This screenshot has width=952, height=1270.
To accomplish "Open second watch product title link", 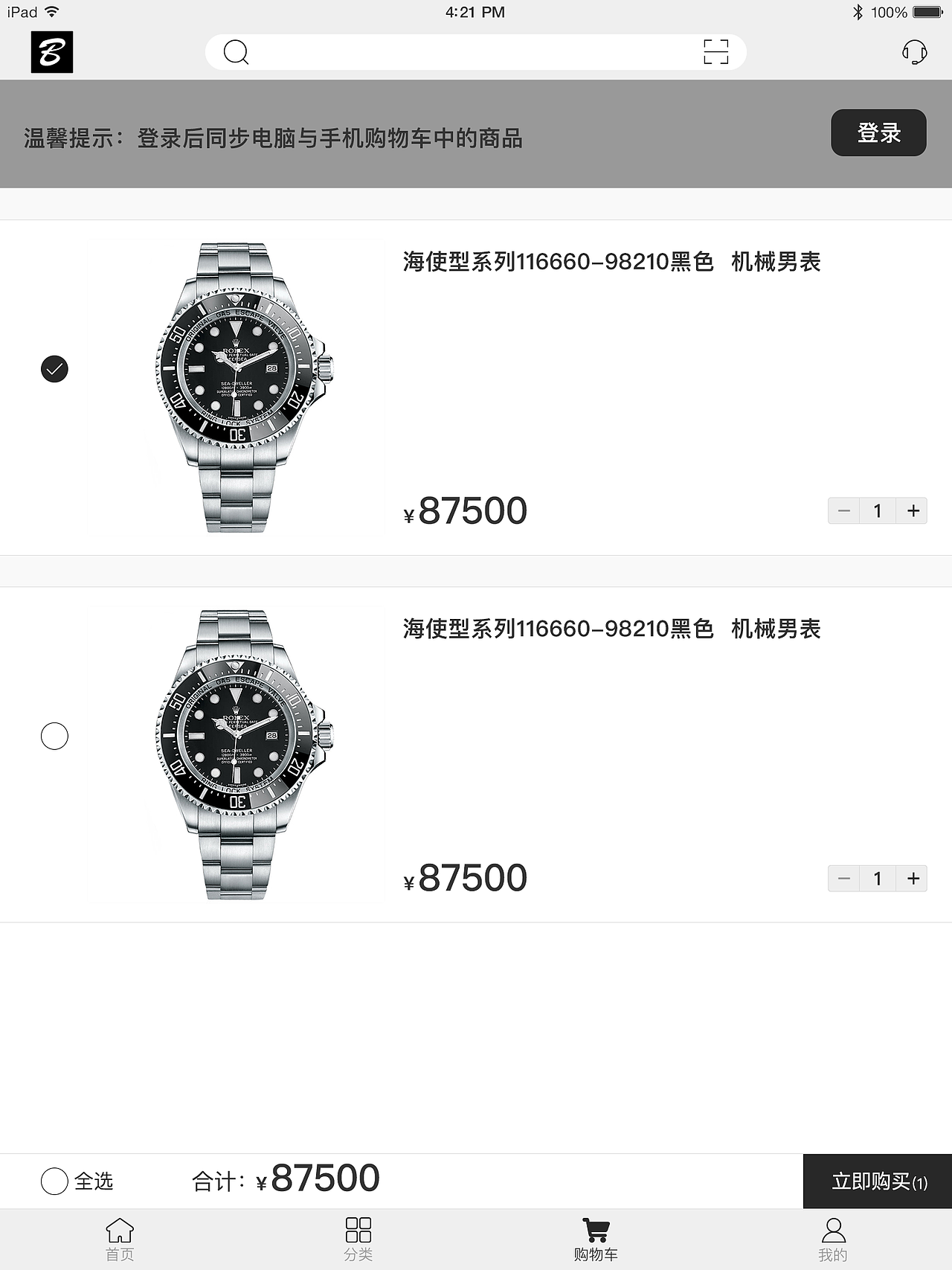I will point(611,629).
